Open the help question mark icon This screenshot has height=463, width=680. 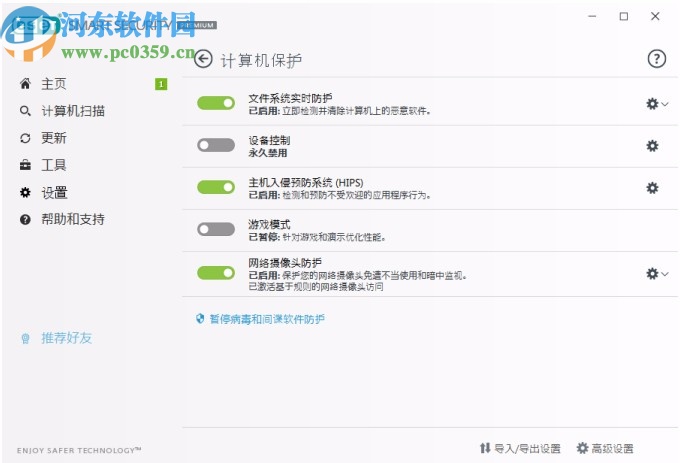coord(657,59)
